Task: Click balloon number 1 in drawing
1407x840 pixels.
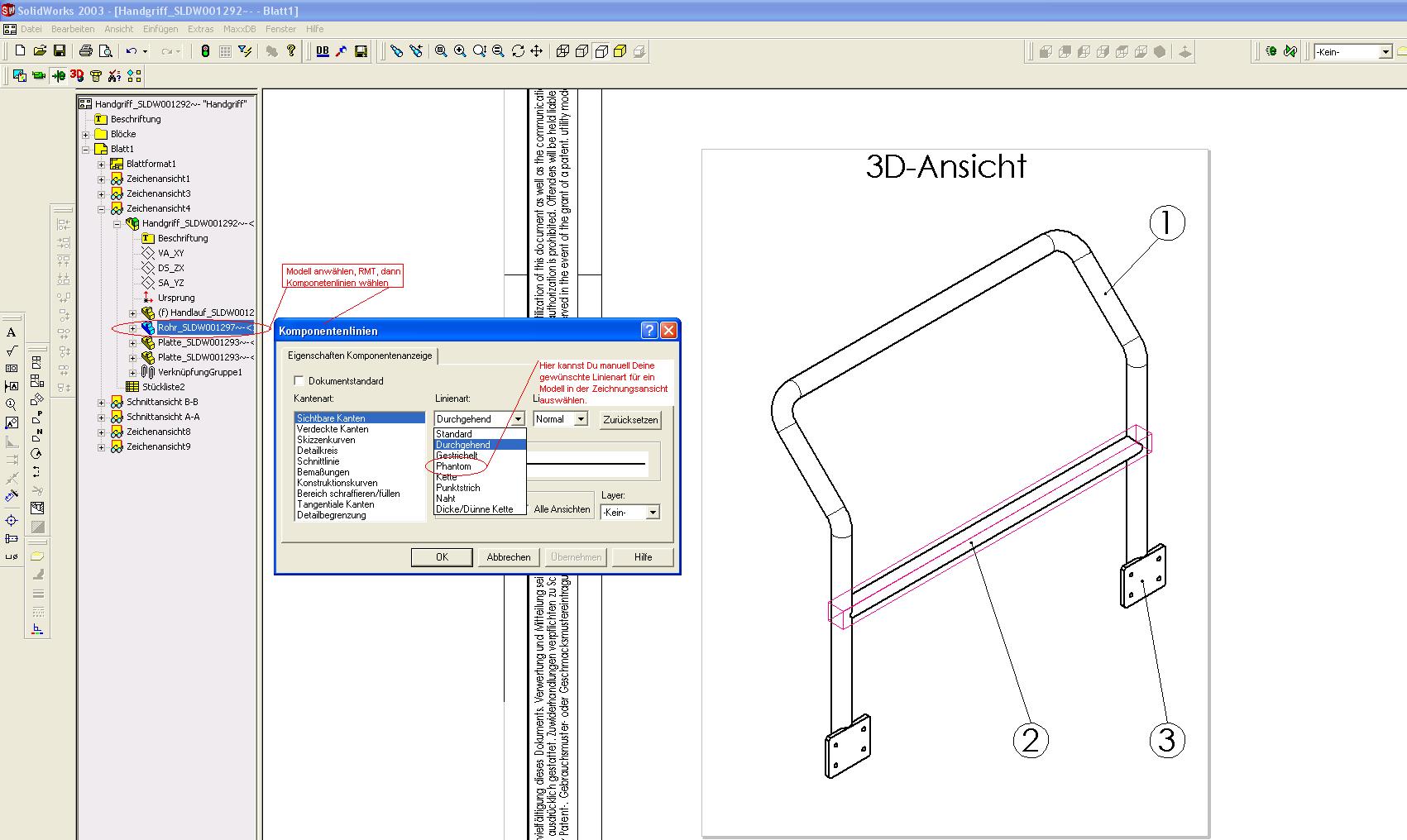Action: (1167, 223)
